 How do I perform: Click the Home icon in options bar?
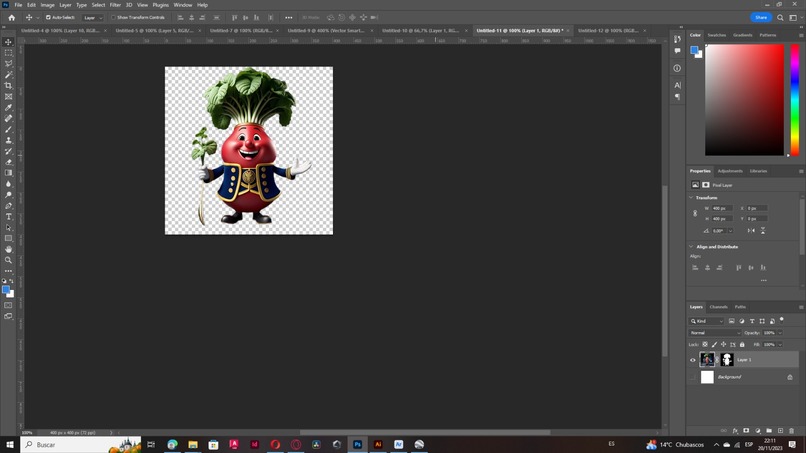[11, 17]
